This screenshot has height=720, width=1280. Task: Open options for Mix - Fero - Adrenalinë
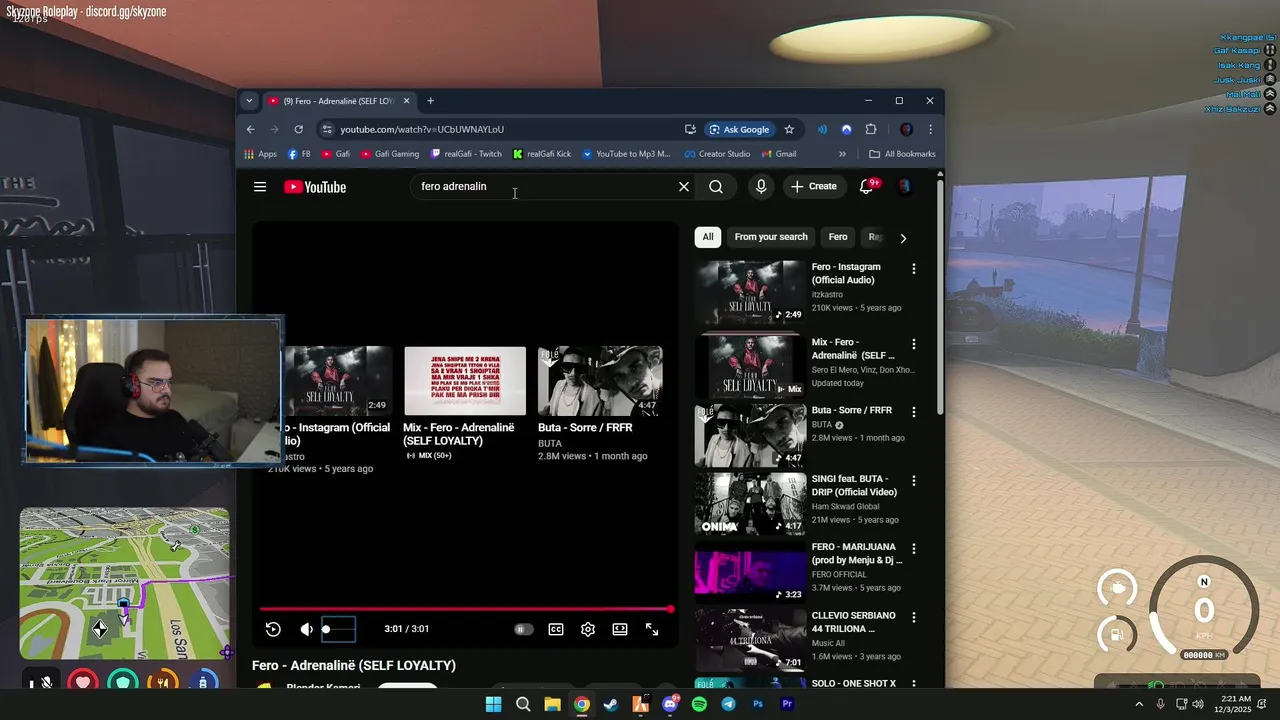point(913,344)
